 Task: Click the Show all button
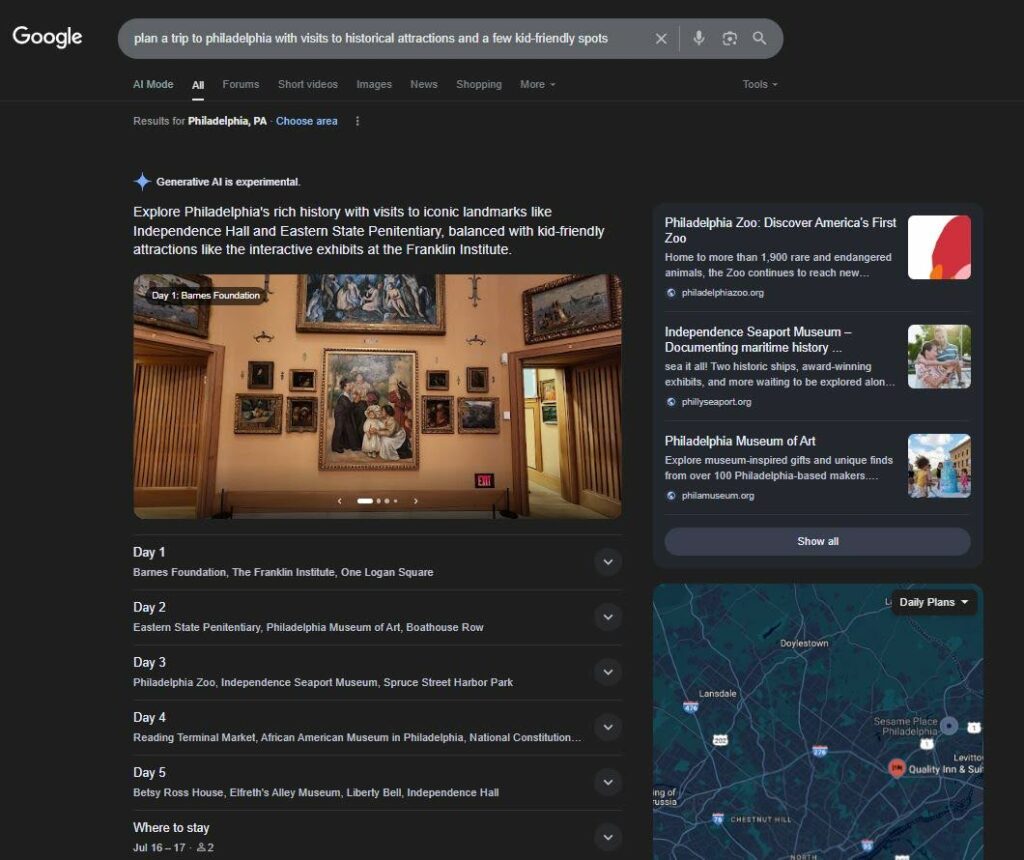tap(817, 541)
